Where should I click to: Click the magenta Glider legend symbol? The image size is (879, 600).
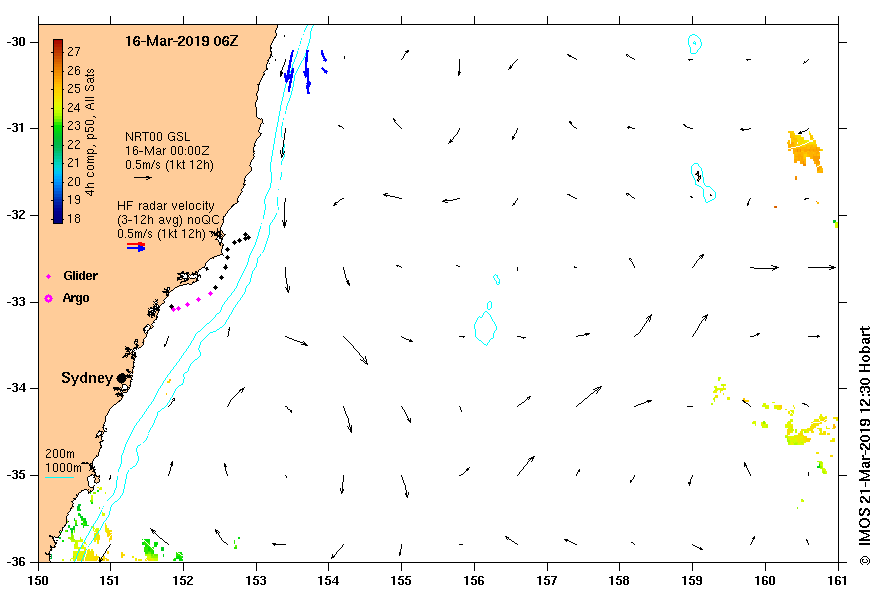click(x=49, y=276)
